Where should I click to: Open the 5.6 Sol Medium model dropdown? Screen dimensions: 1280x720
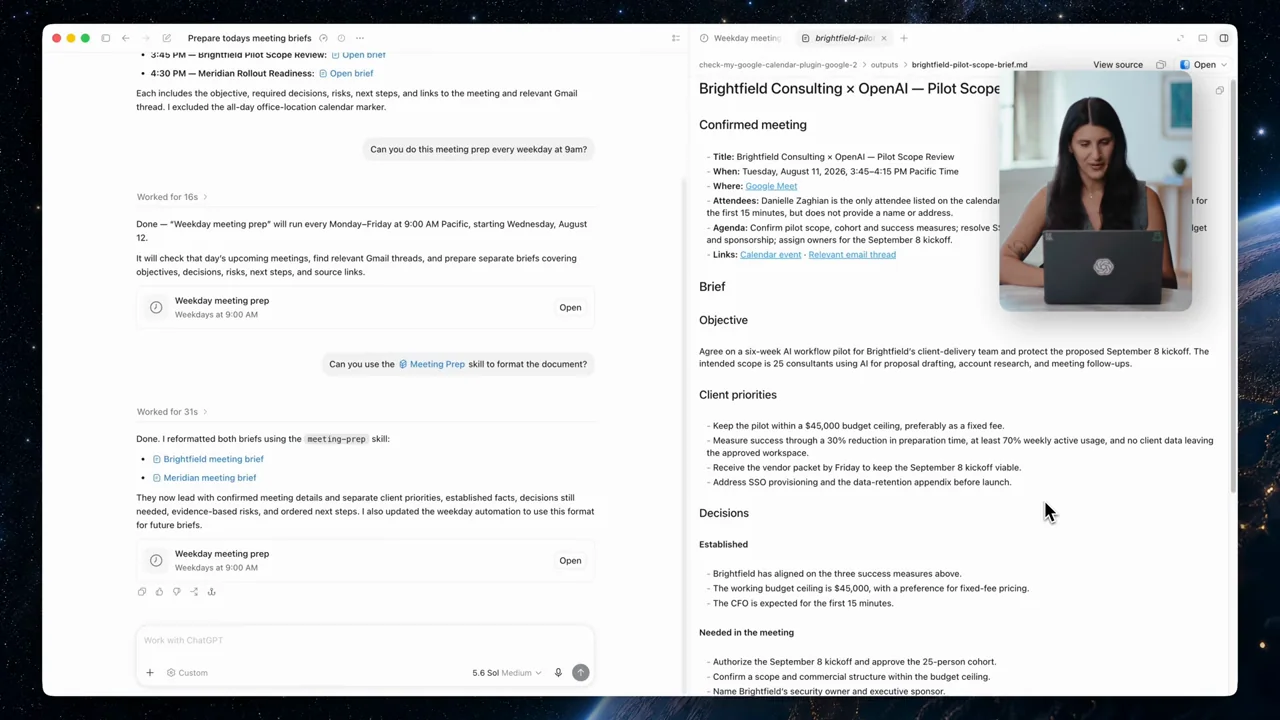[507, 673]
